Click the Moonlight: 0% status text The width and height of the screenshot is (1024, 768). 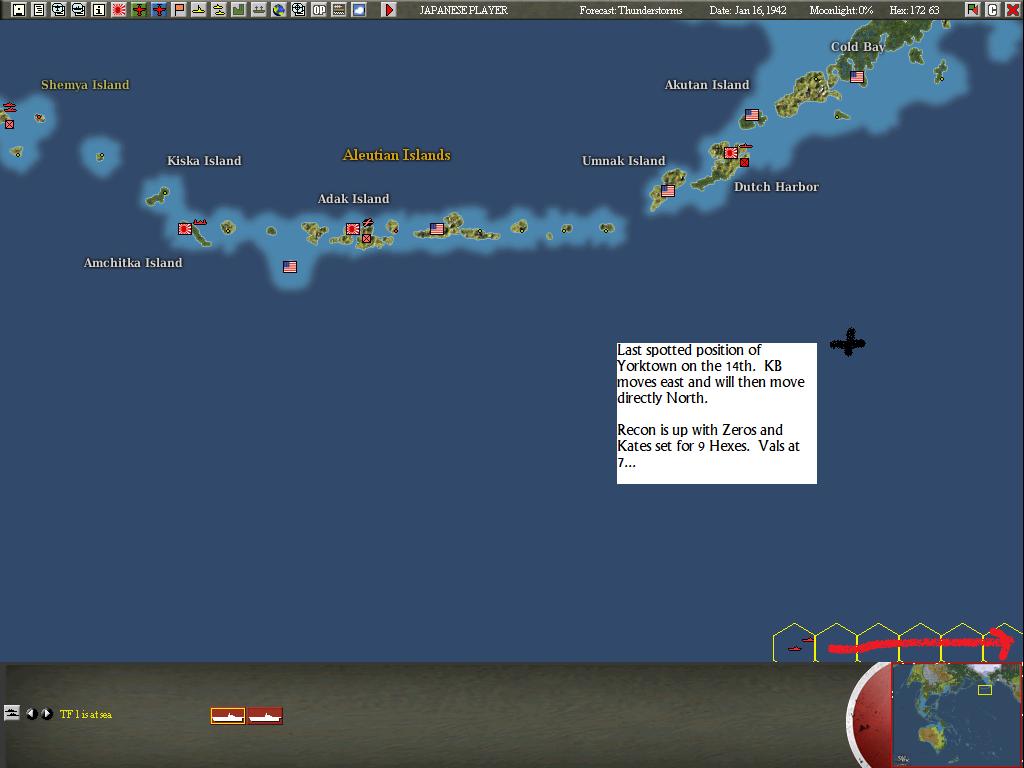[841, 10]
